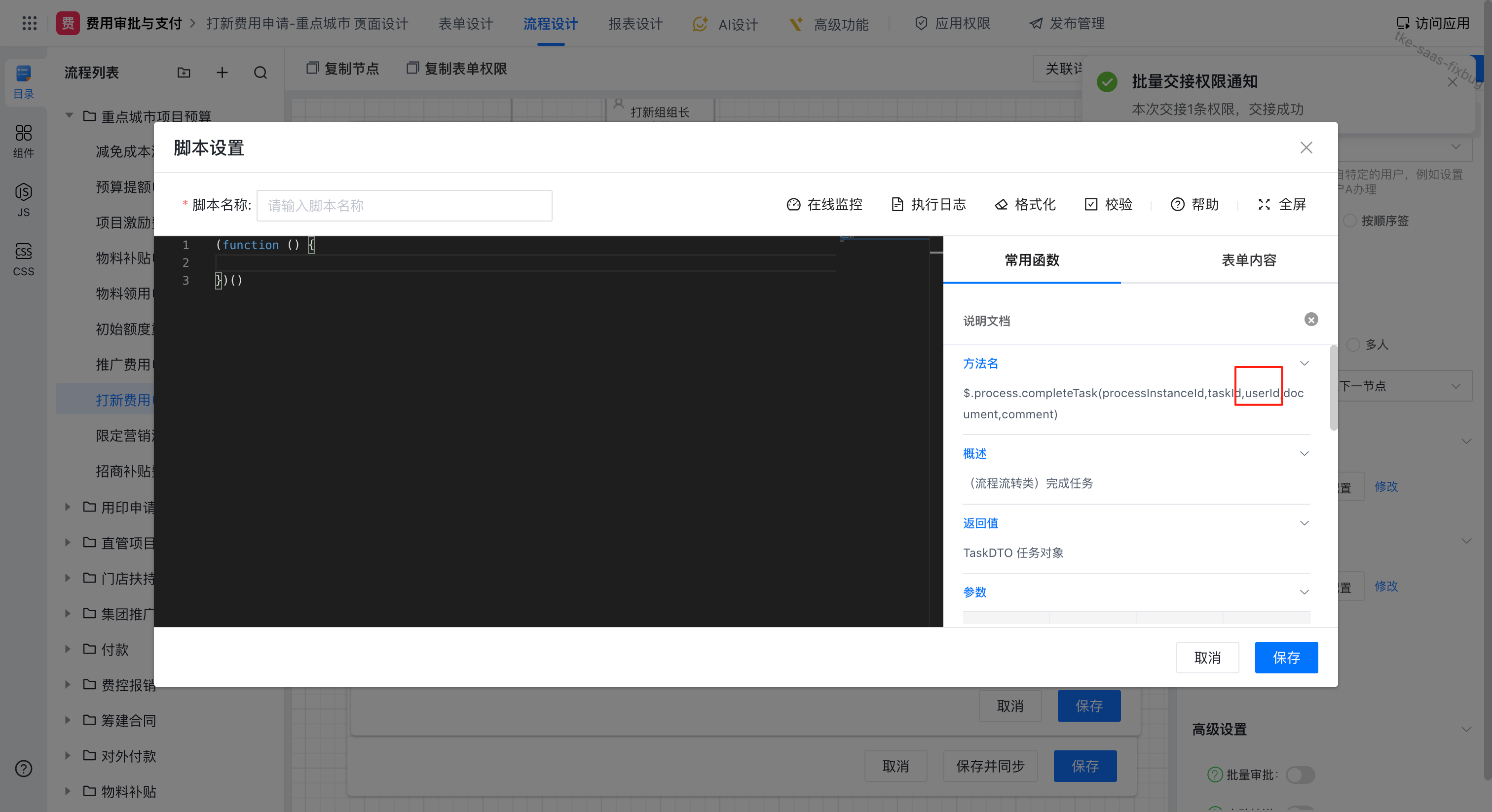
Task: Clear the 说明文档 panel with x icon
Action: [1311, 320]
